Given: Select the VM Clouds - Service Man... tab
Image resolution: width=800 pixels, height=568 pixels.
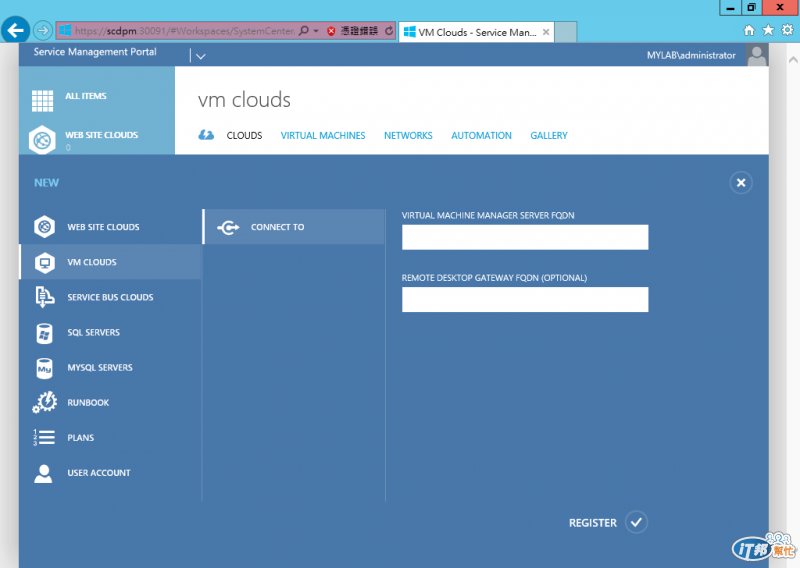Looking at the screenshot, I should (x=476, y=32).
